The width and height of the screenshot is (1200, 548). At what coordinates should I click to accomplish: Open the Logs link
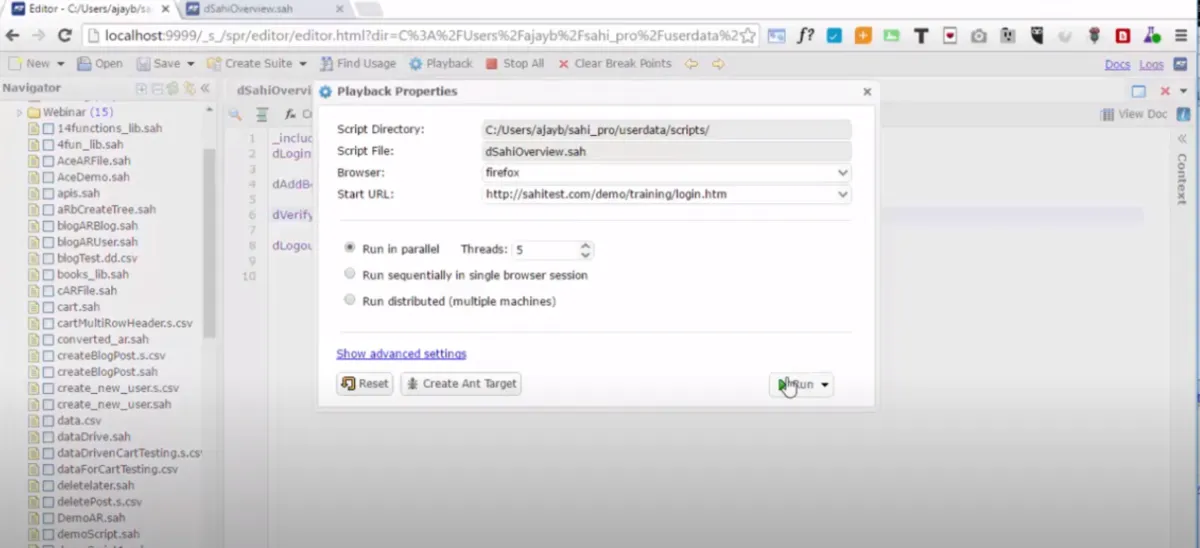tap(1151, 64)
